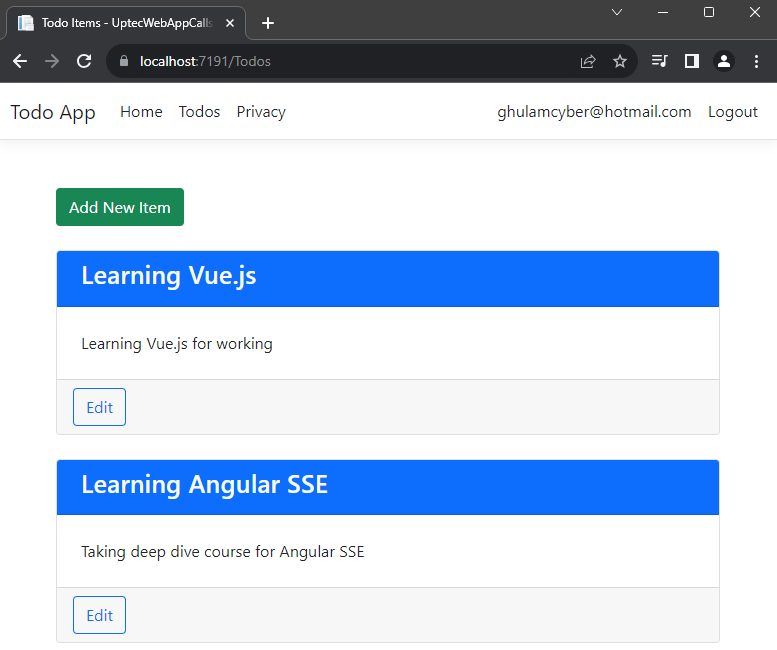
Task: Edit the Learning Vue.js todo
Action: point(99,407)
